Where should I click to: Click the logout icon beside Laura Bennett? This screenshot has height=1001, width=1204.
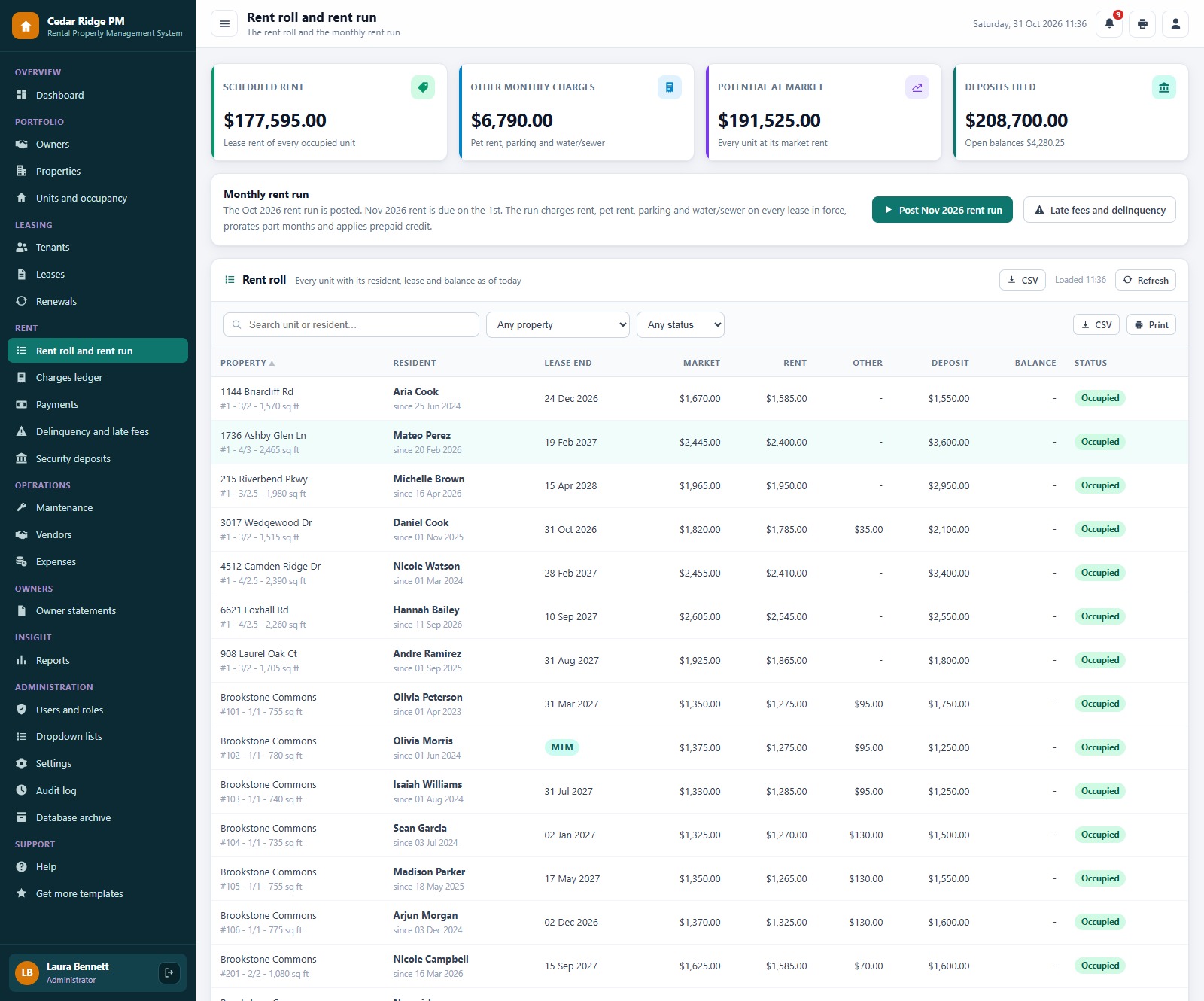169,972
